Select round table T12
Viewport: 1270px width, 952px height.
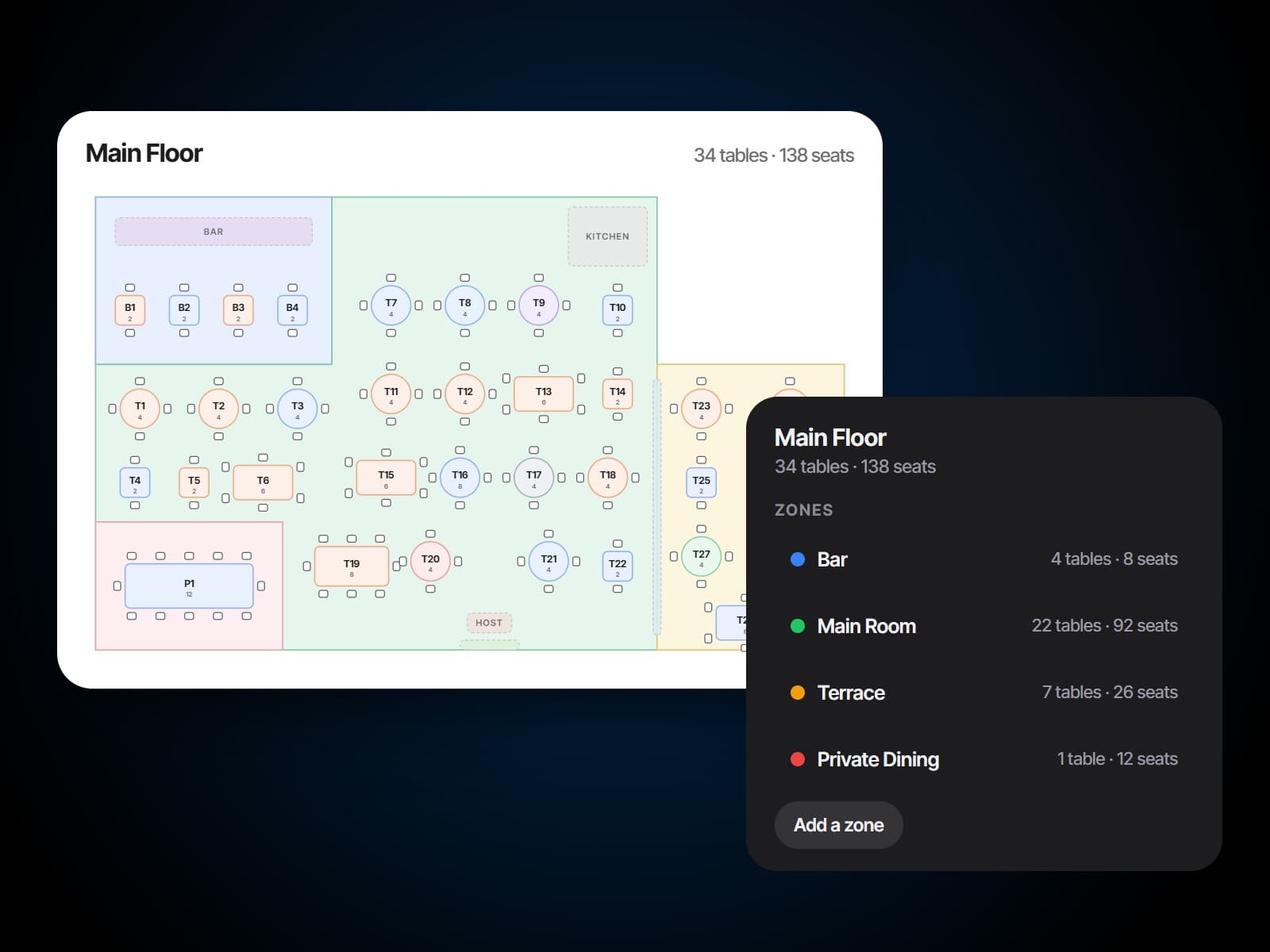click(x=465, y=394)
